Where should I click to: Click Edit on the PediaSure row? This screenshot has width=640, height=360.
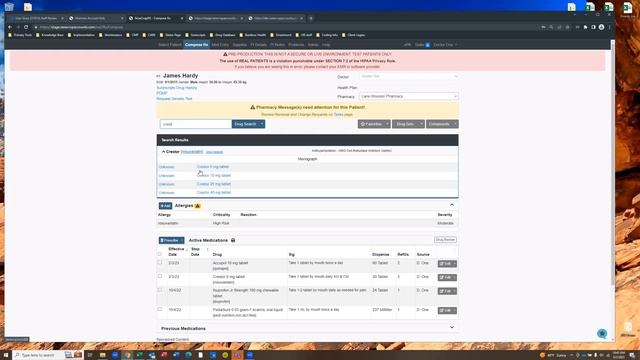click(x=445, y=311)
